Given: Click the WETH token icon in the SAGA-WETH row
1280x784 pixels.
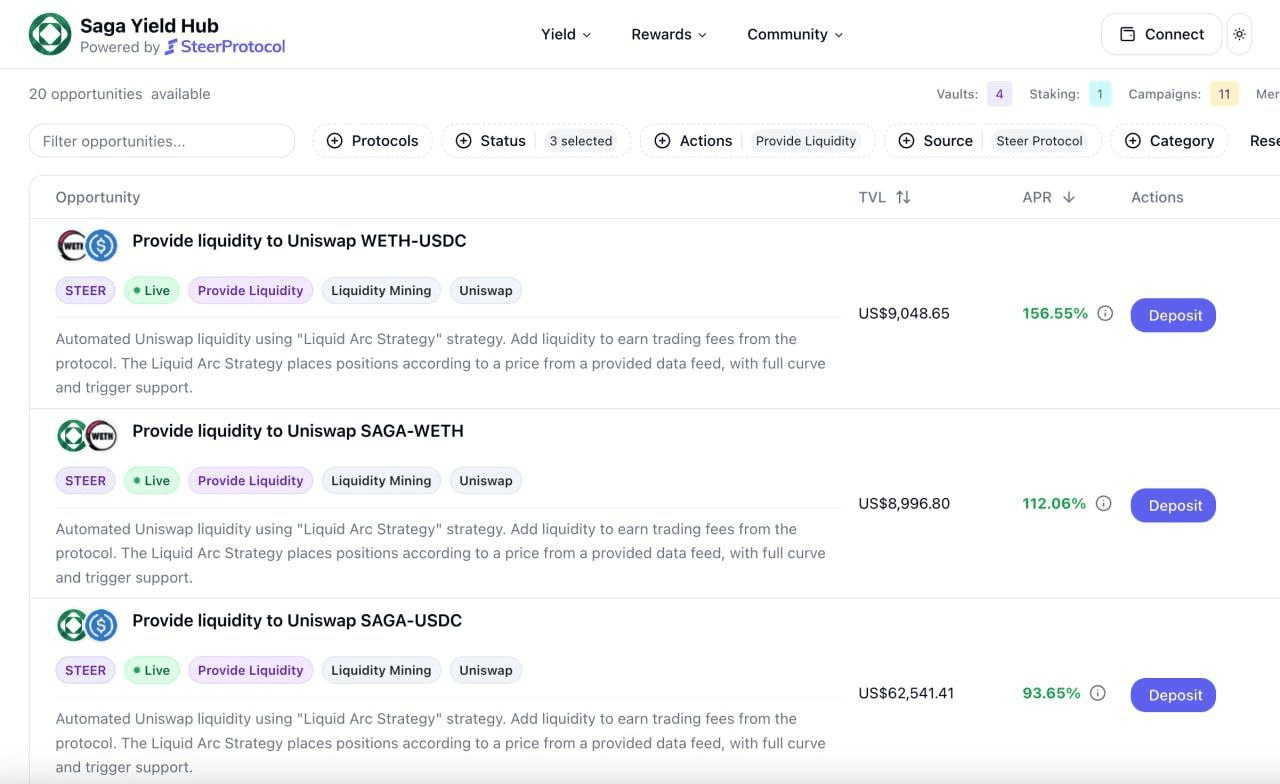Looking at the screenshot, I should pos(101,435).
